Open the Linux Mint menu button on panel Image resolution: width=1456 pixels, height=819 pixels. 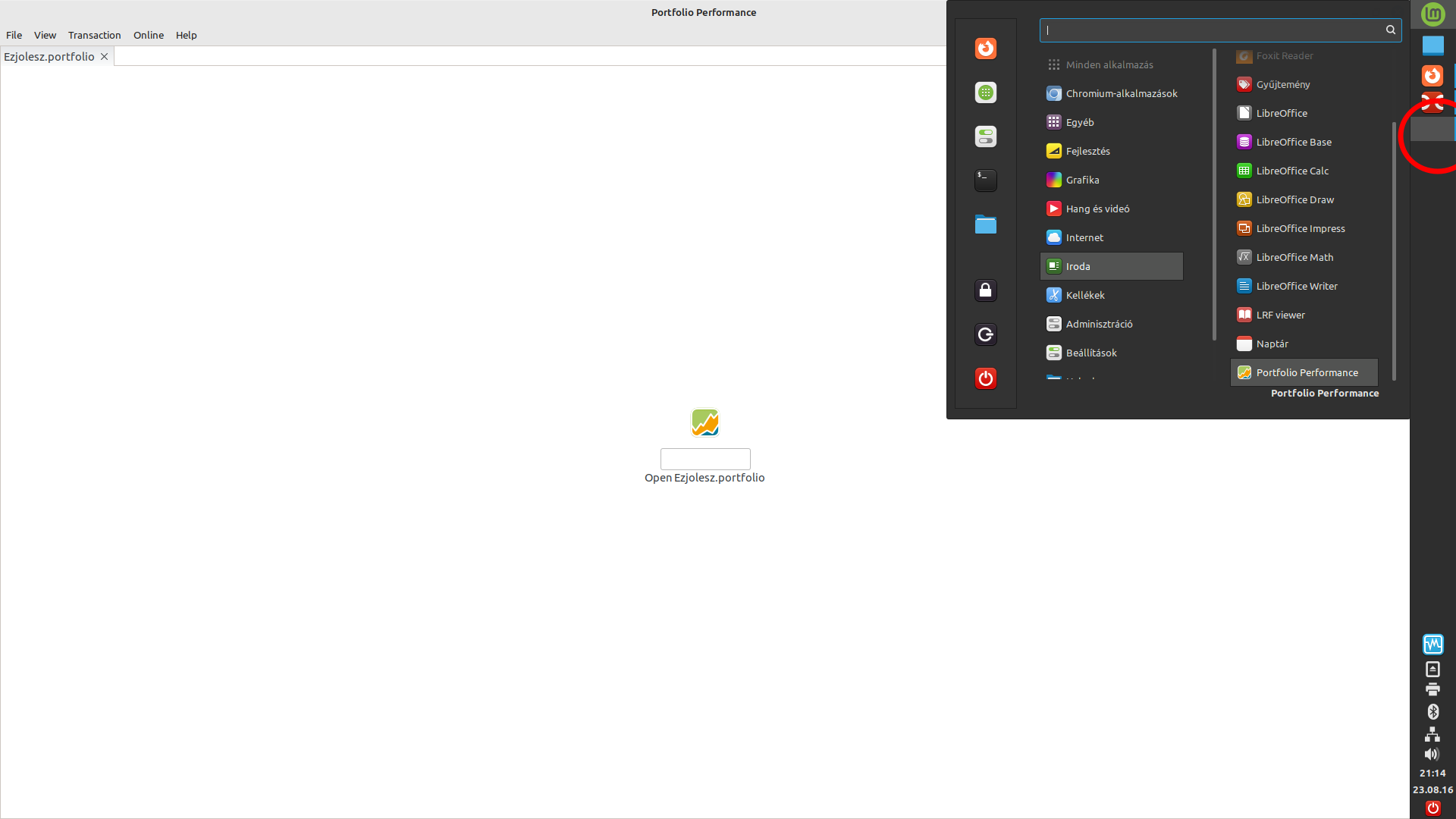point(1432,14)
